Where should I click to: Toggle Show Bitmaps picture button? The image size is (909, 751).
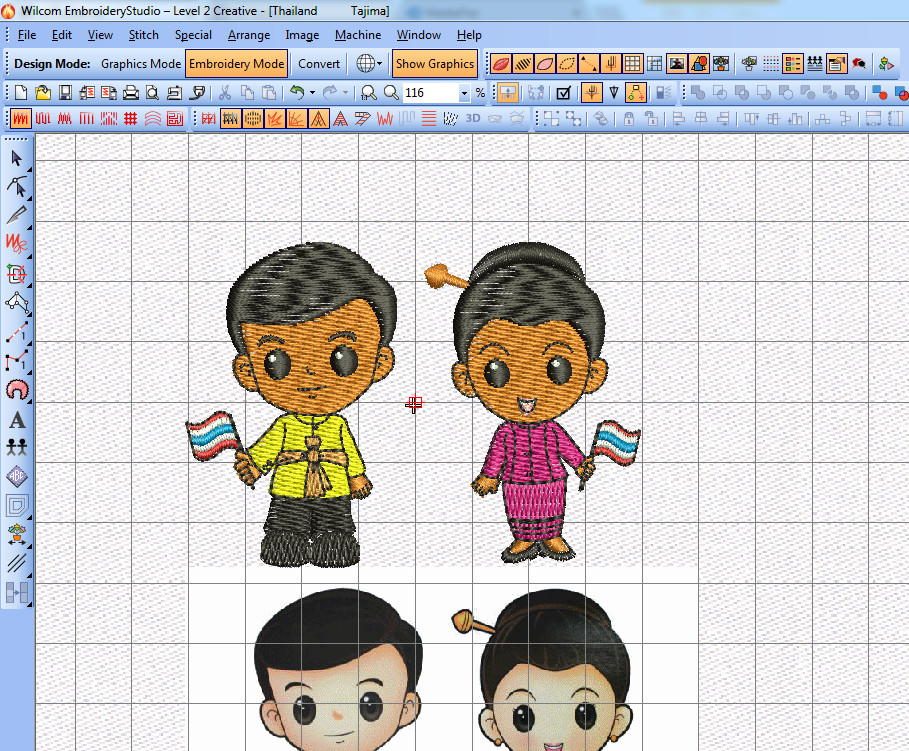(x=677, y=64)
